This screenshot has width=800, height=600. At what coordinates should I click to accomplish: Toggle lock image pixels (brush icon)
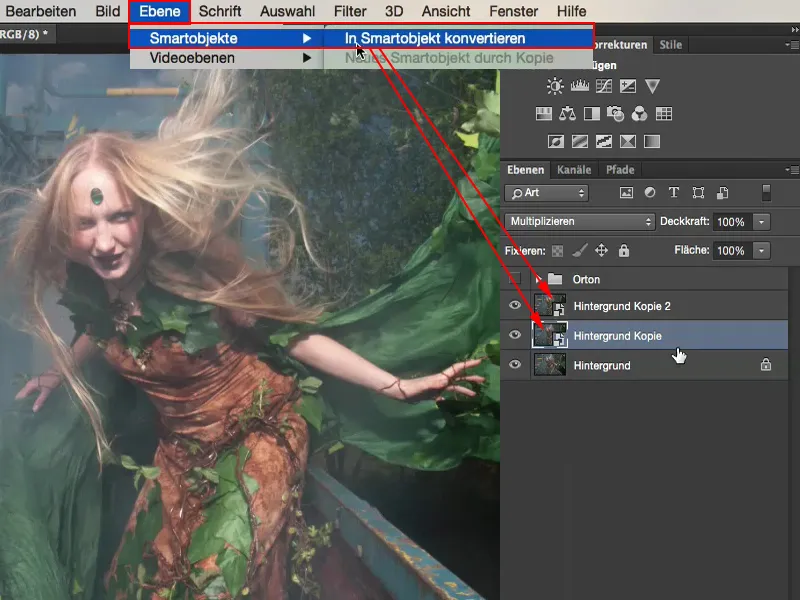tap(580, 250)
